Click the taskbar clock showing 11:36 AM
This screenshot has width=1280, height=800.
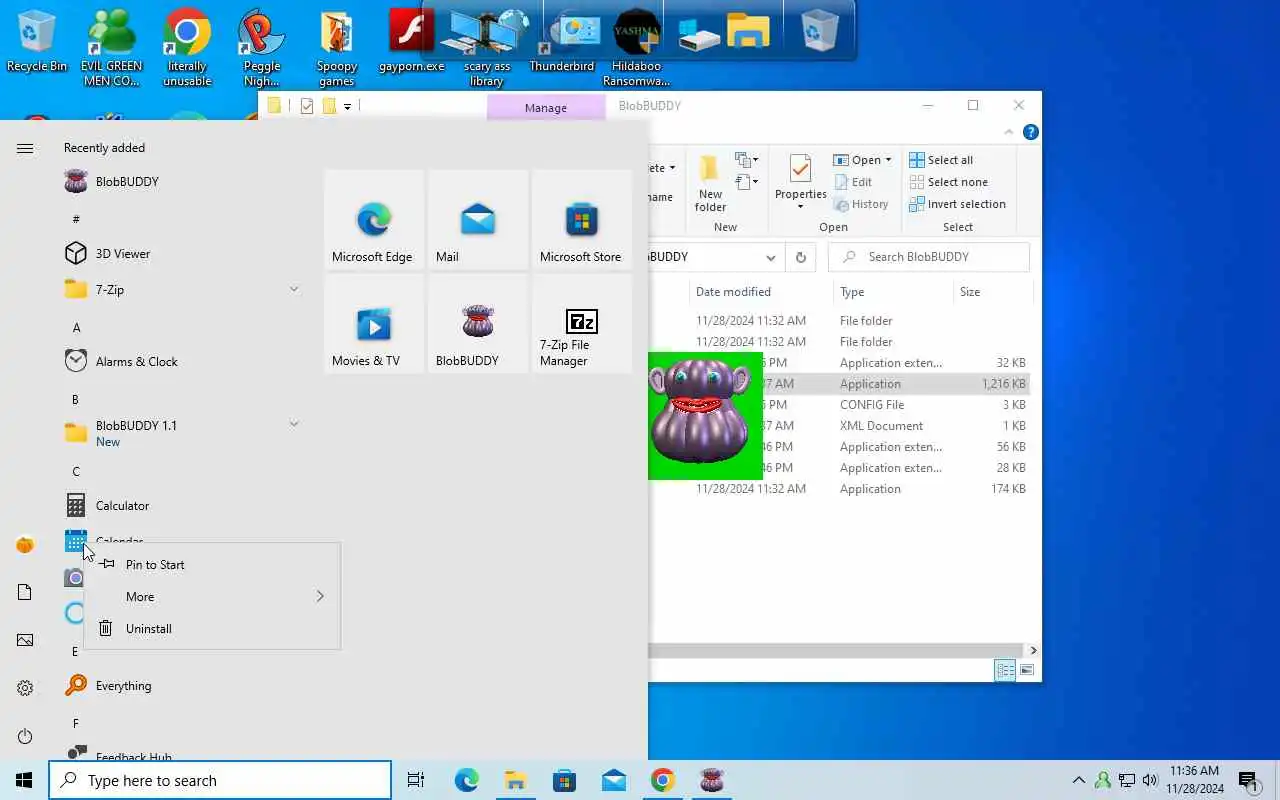(x=1194, y=780)
